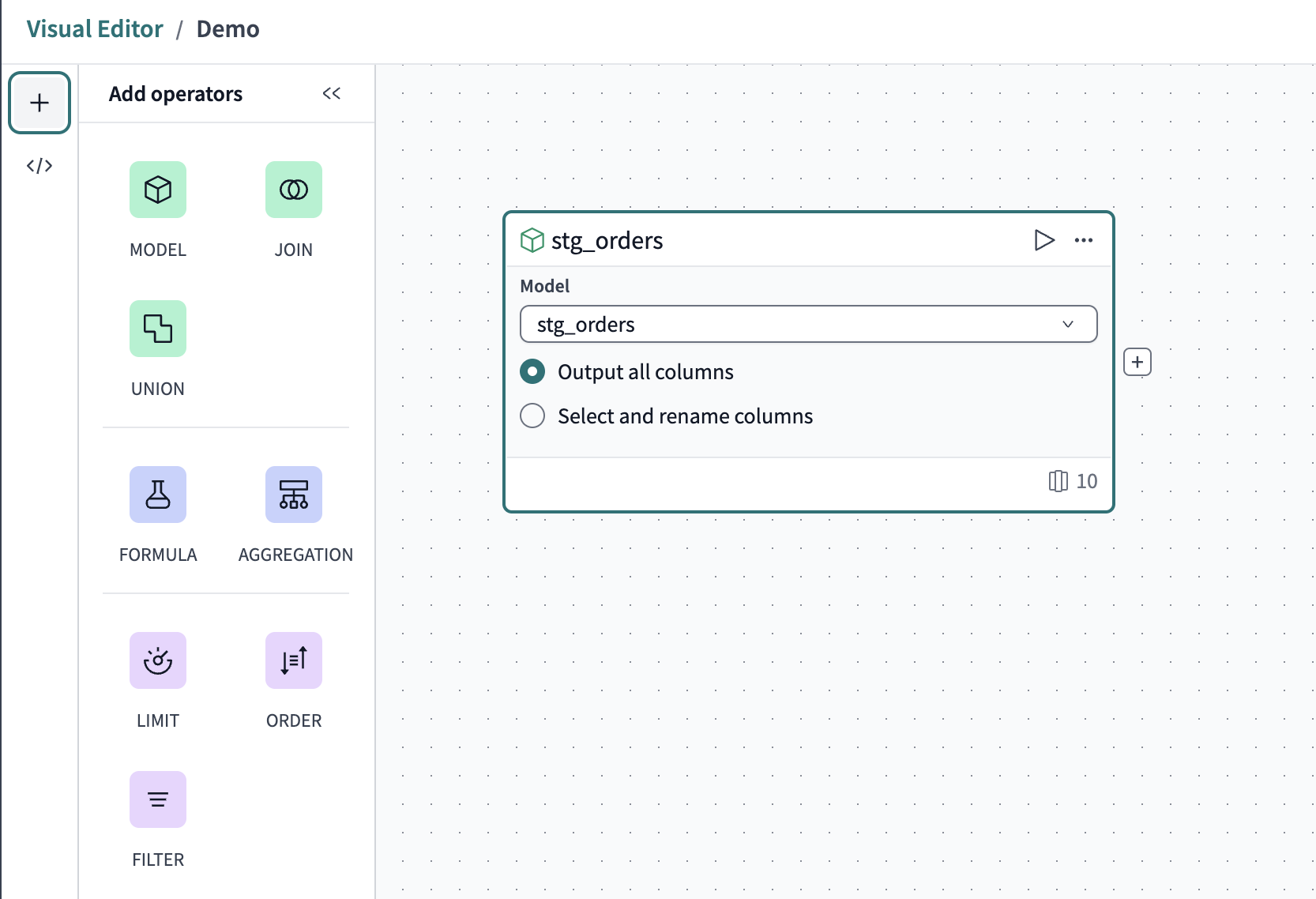Image resolution: width=1316 pixels, height=899 pixels.
Task: Add a JOIN operator
Action: click(293, 190)
